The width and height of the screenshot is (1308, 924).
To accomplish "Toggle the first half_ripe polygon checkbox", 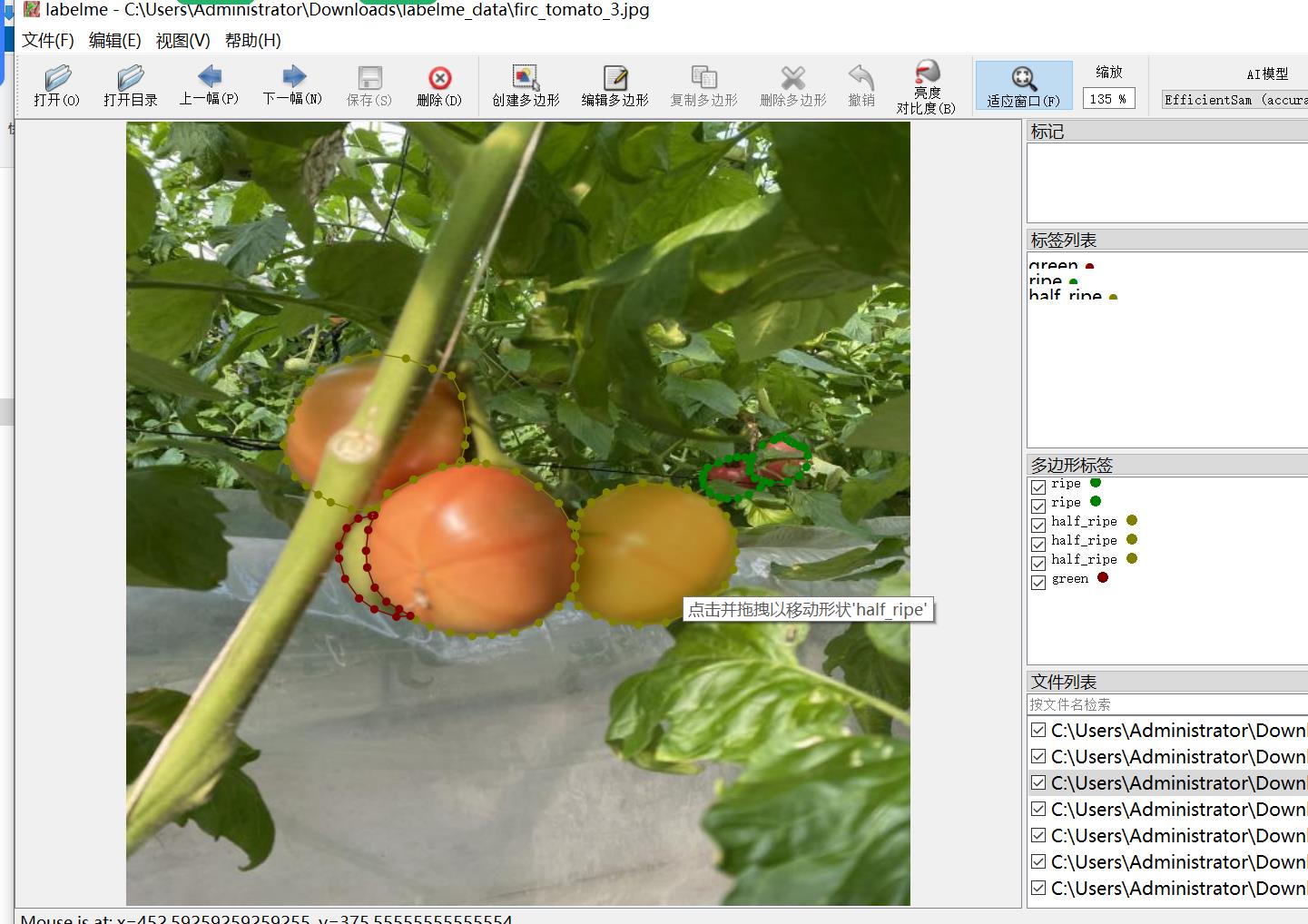I will click(x=1038, y=525).
